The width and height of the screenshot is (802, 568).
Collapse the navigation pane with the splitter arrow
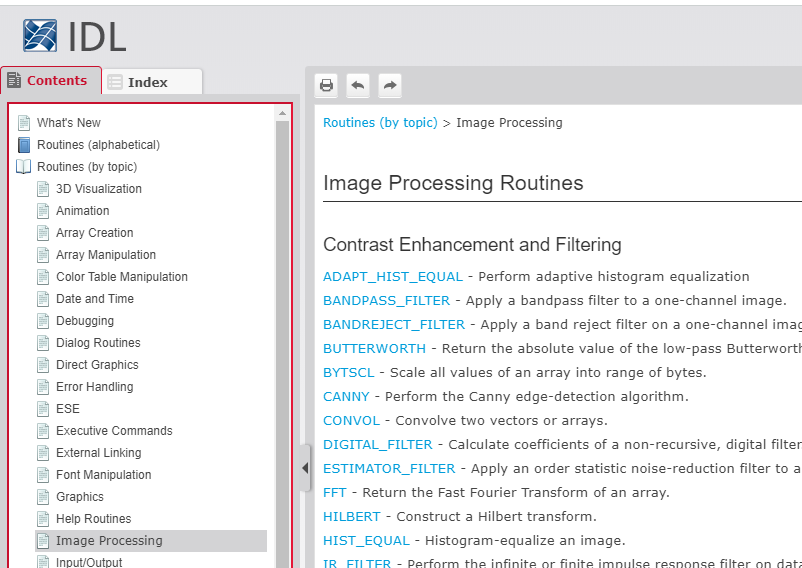305,468
